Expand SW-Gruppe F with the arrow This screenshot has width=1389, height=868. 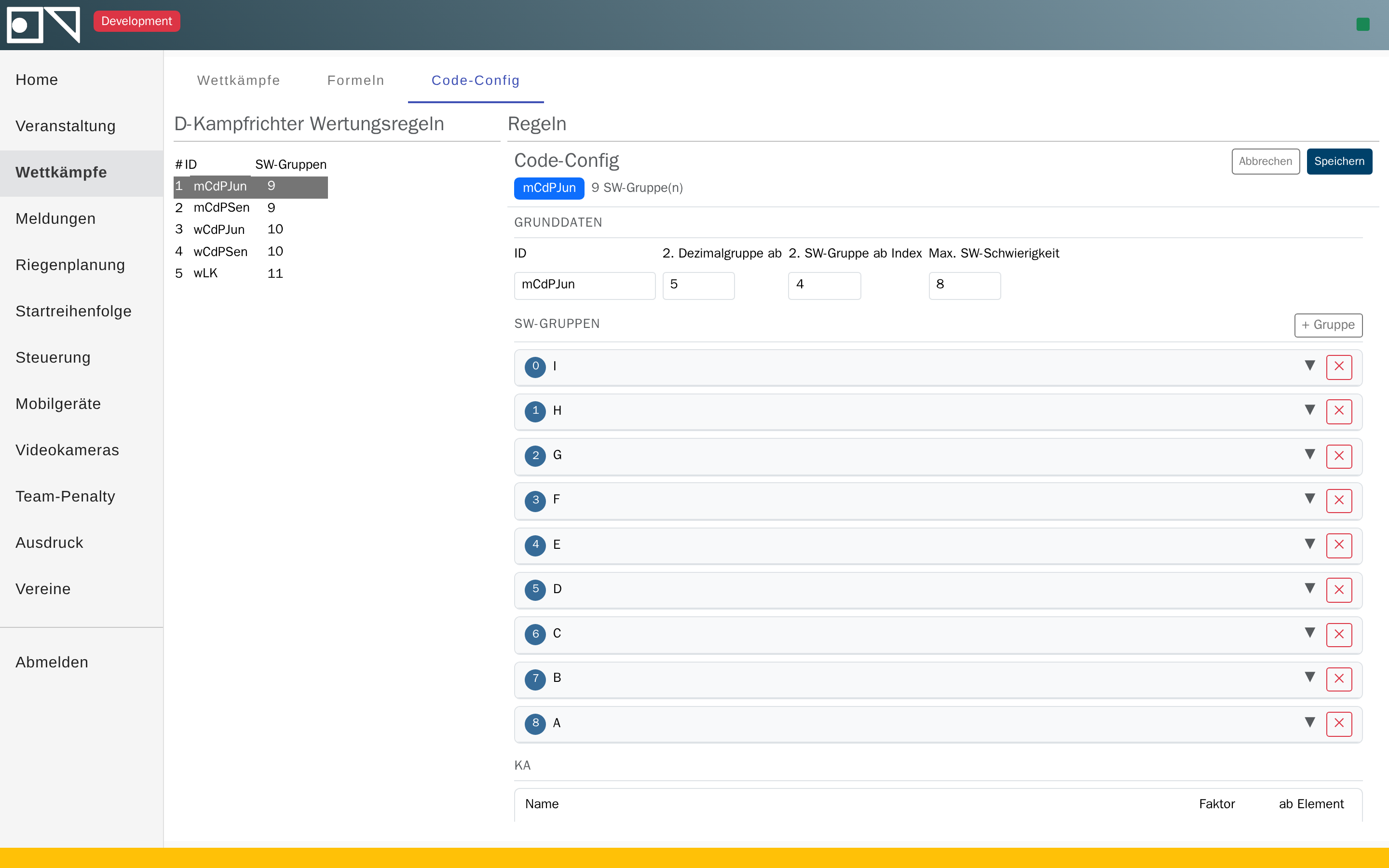coord(1309,499)
